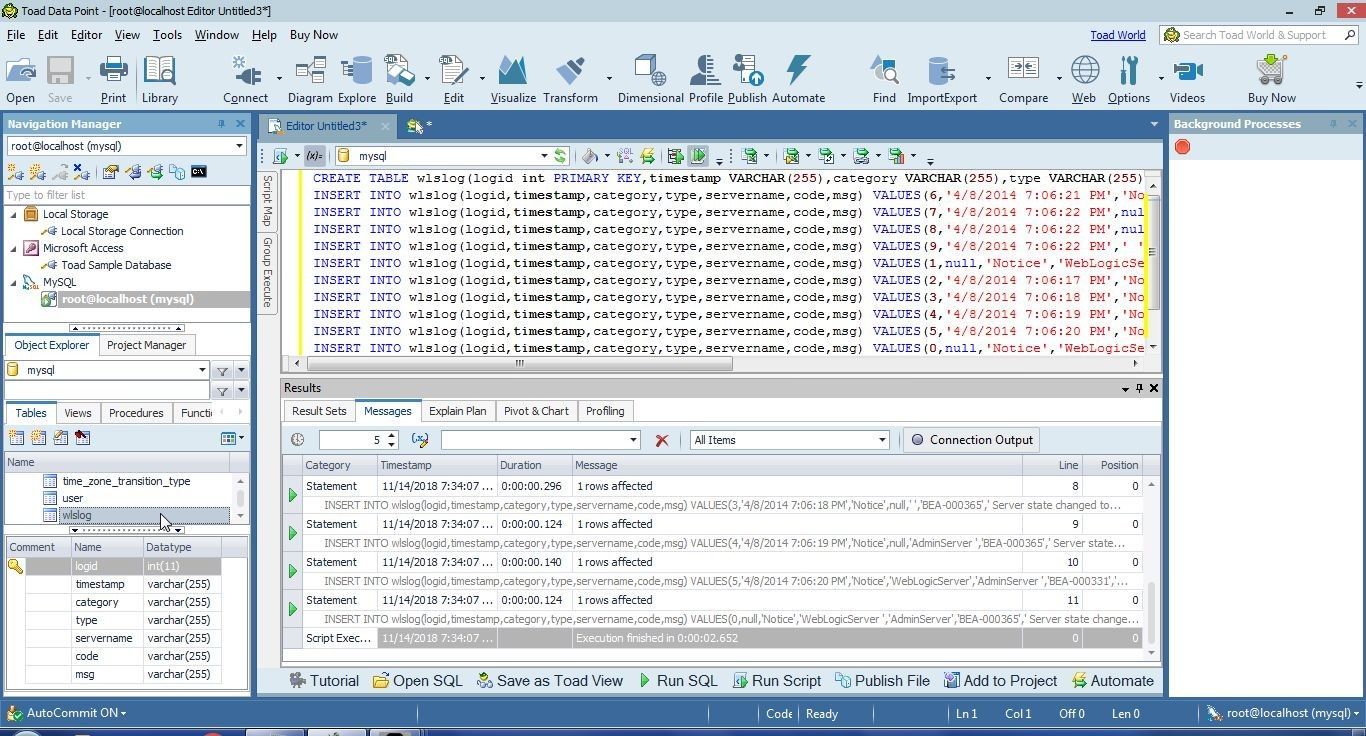Toggle the first filter funnel in Object Explorer

point(222,371)
